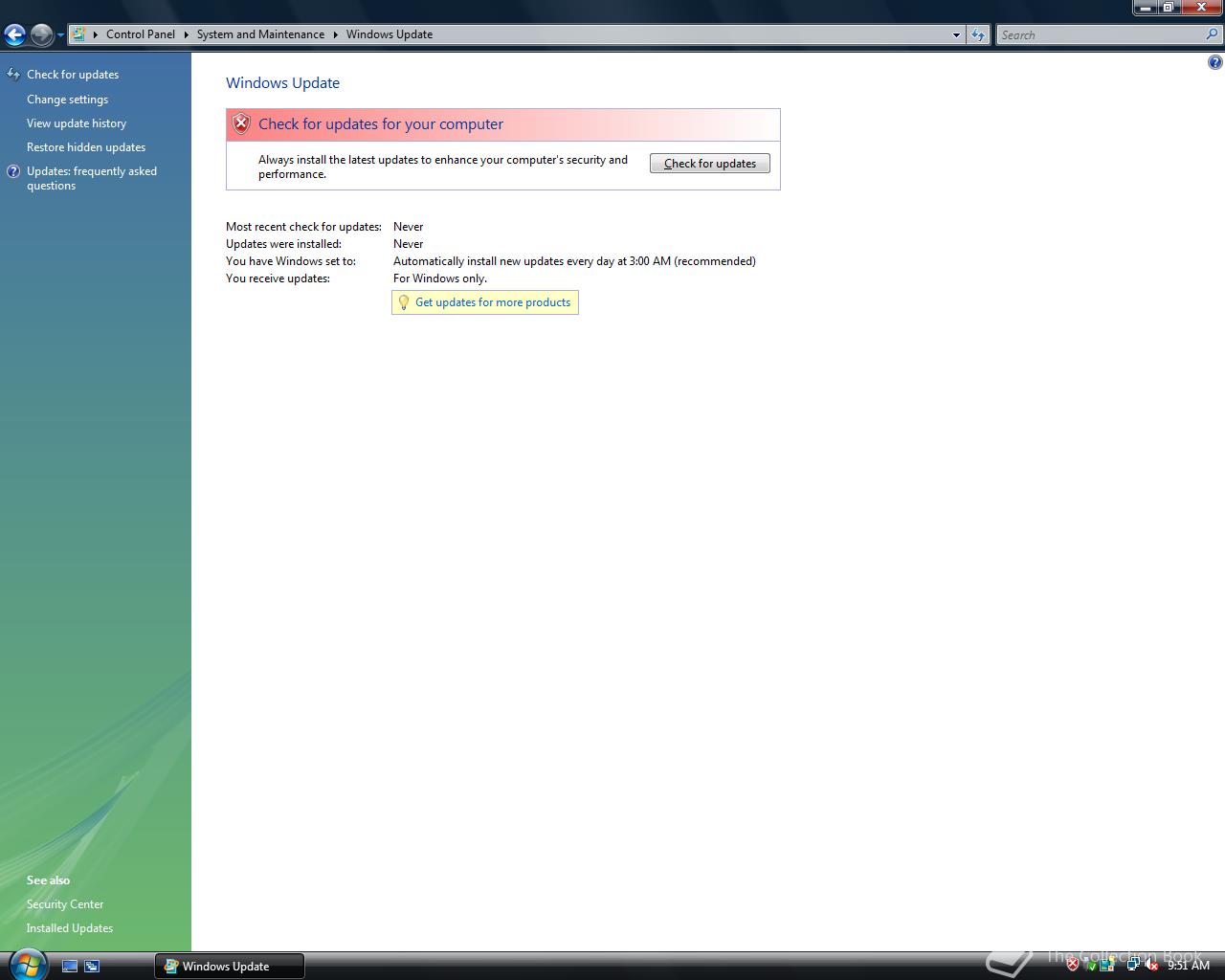The height and width of the screenshot is (980, 1225).
Task: Click Check for updates in sidebar
Action: [73, 75]
